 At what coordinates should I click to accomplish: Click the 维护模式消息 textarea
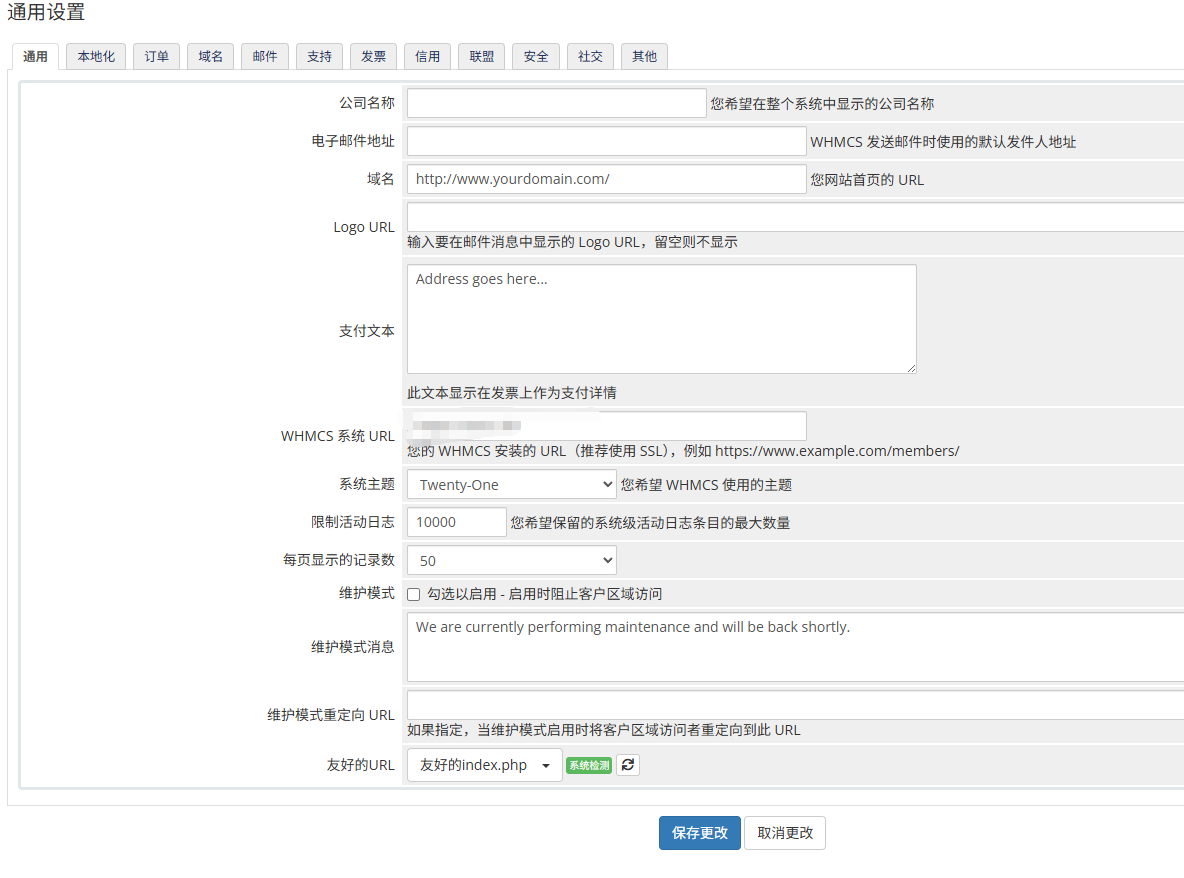click(796, 647)
